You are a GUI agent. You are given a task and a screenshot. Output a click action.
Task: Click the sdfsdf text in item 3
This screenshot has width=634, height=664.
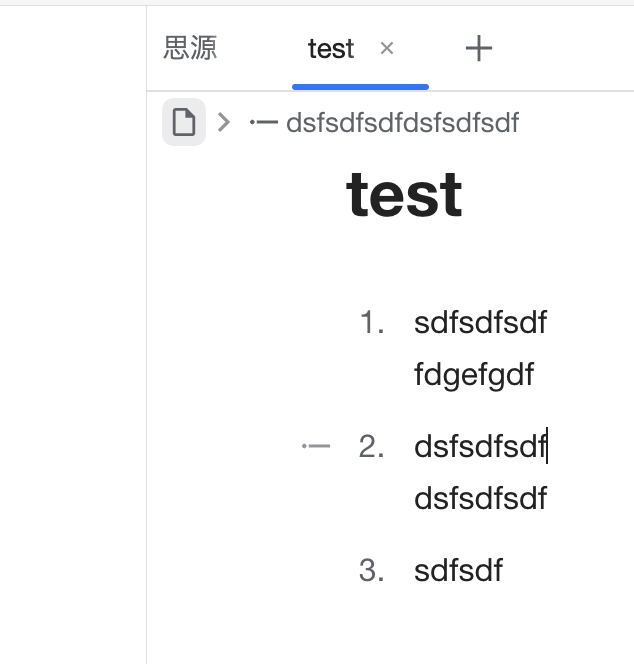tap(458, 571)
